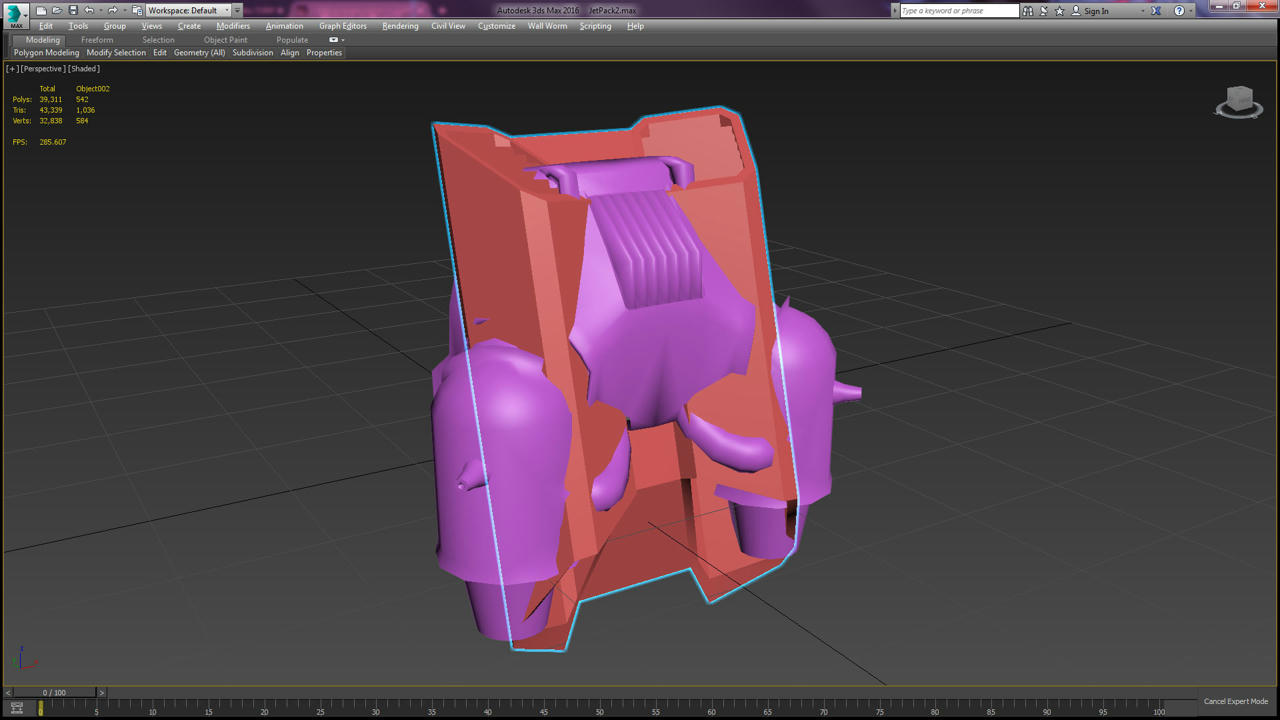Click the time slider previous frame arrow
Viewport: 1280px width, 720px height.
8,692
